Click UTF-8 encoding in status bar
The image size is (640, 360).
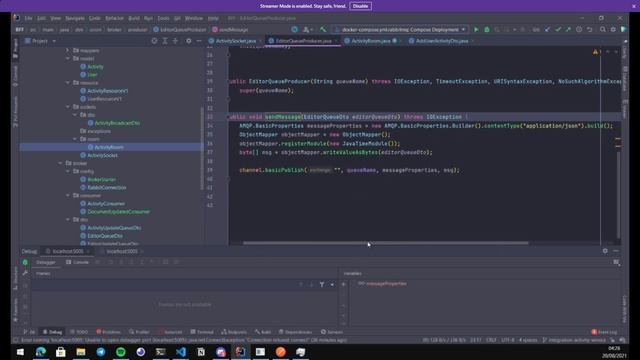[507, 340]
